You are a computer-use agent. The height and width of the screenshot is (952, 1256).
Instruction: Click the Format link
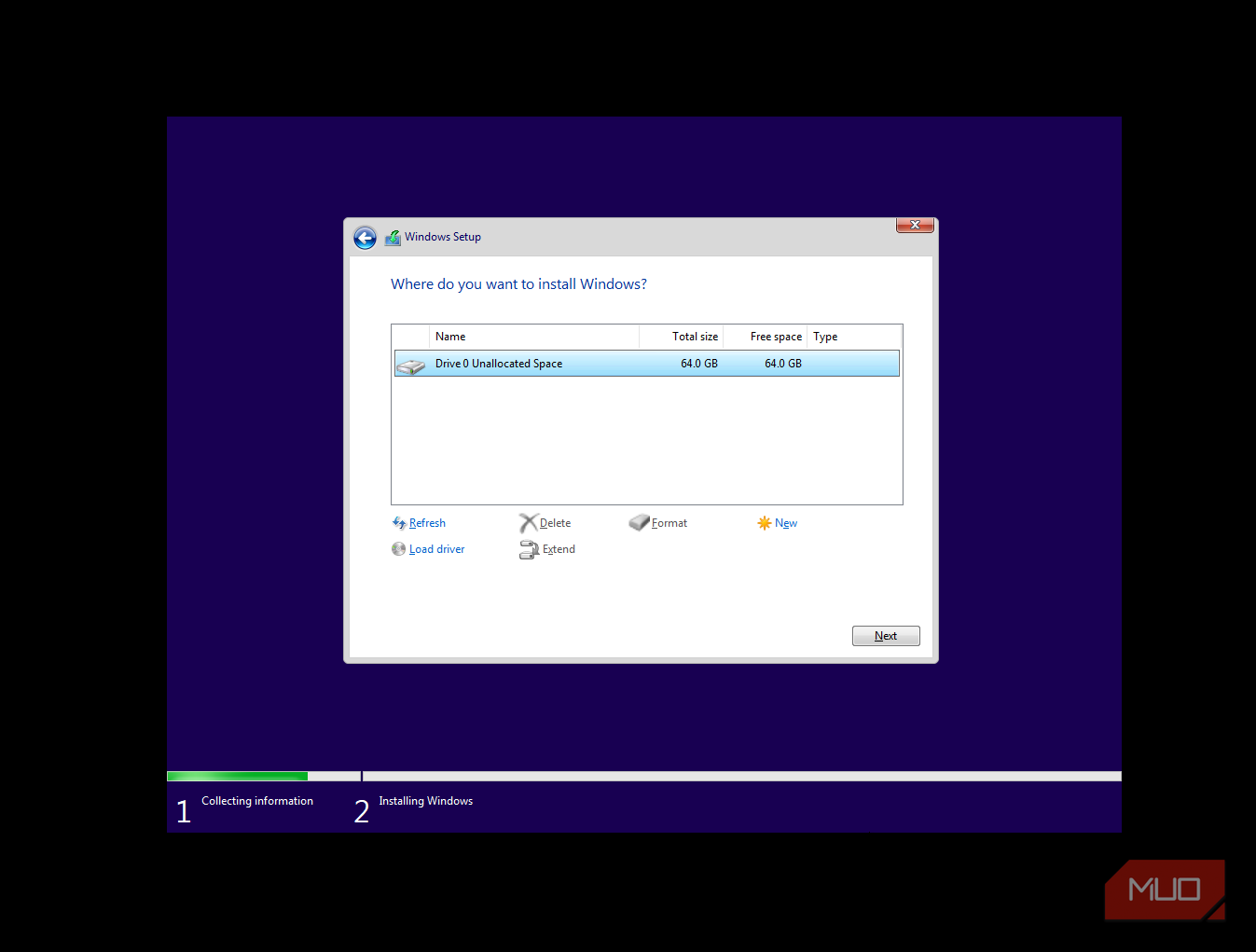[x=669, y=523]
